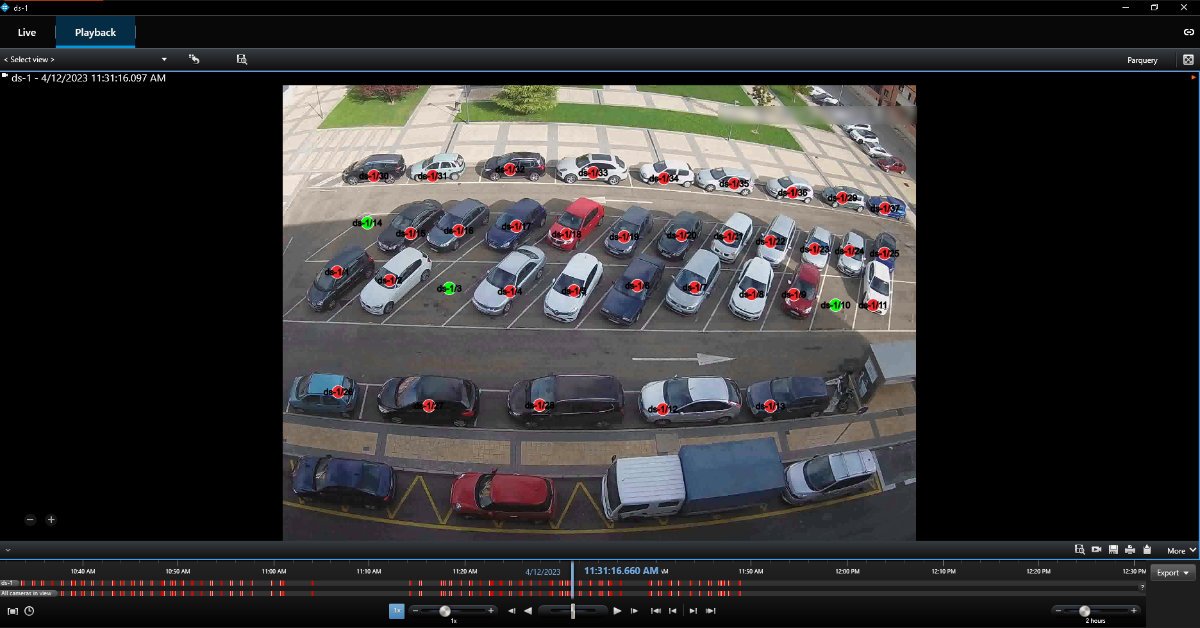Click the camera recording icon
The width and height of the screenshot is (1200, 628).
click(1096, 550)
